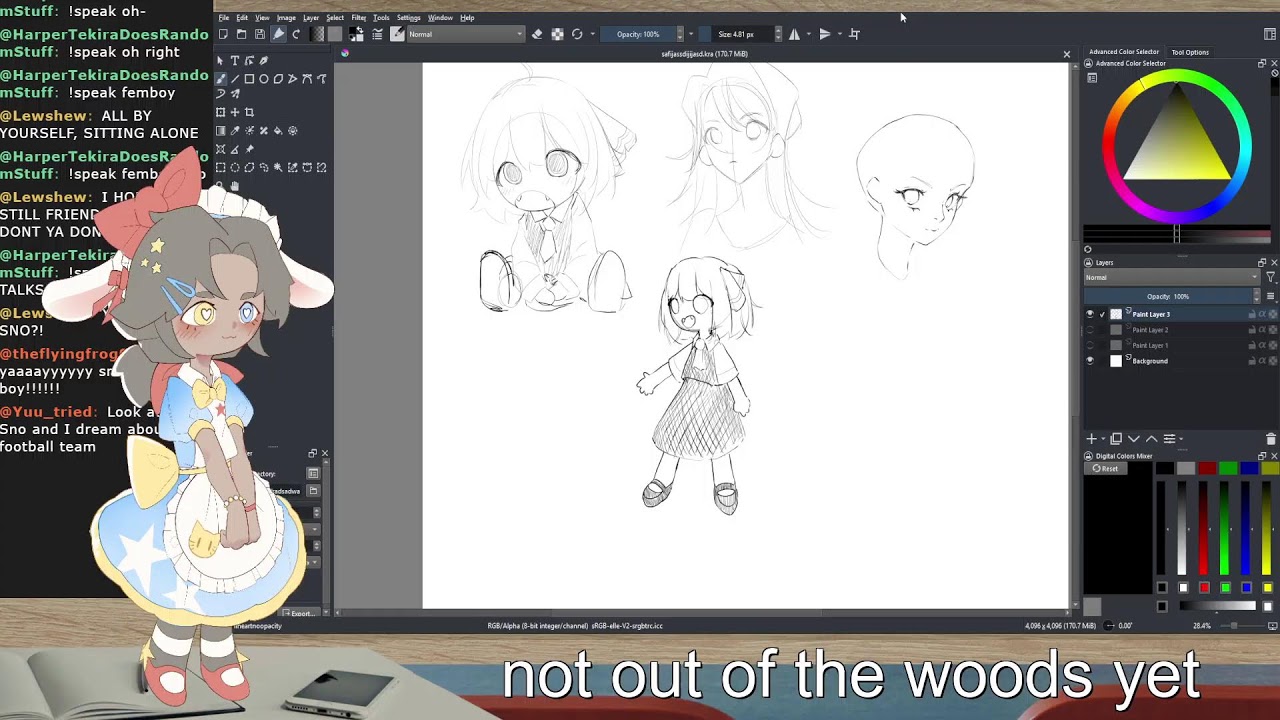
Task: Open the File menu
Action: pyautogui.click(x=224, y=17)
